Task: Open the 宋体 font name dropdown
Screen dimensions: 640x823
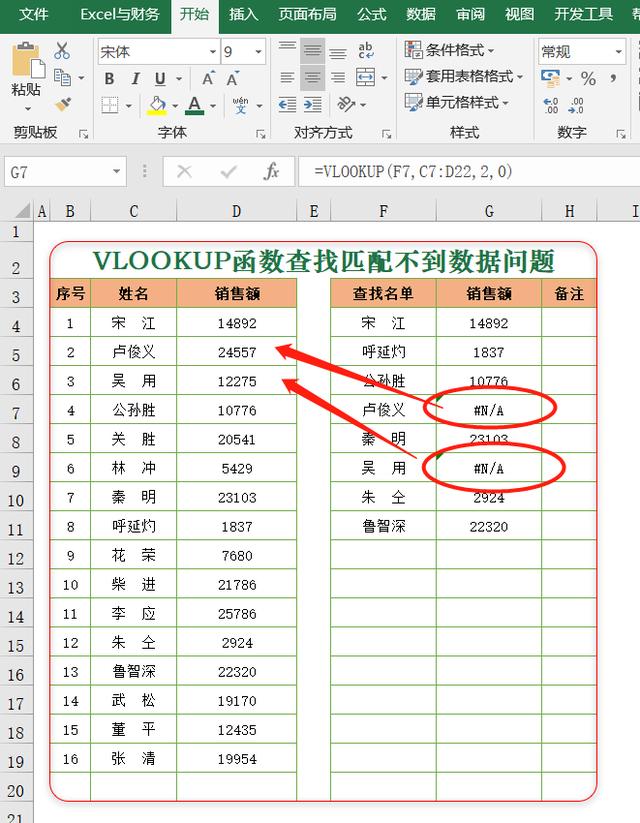Action: [213, 51]
